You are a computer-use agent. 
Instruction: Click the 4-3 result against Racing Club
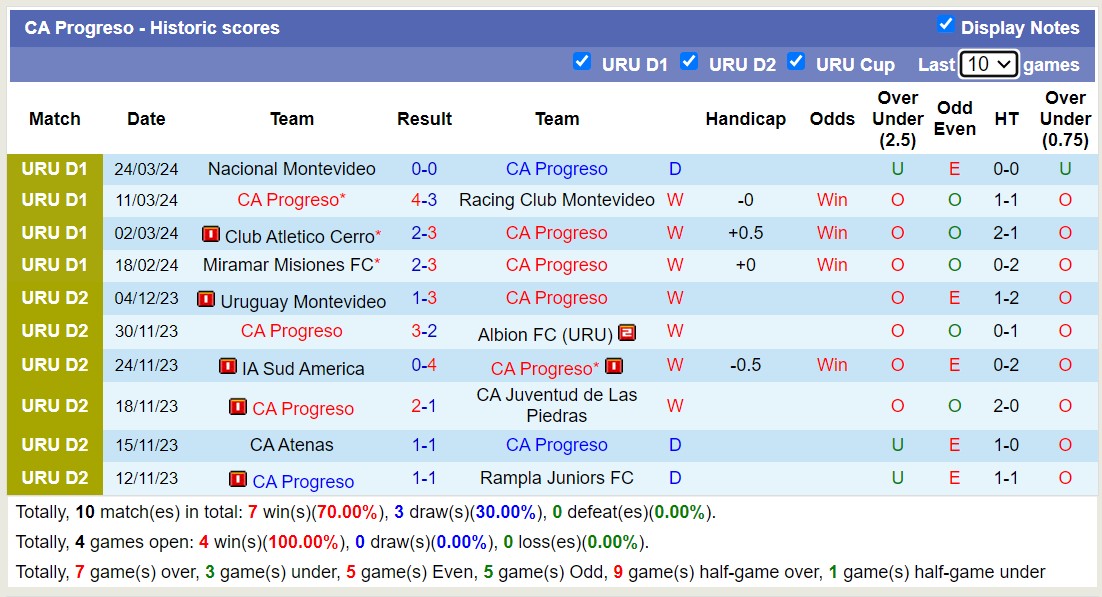424,200
